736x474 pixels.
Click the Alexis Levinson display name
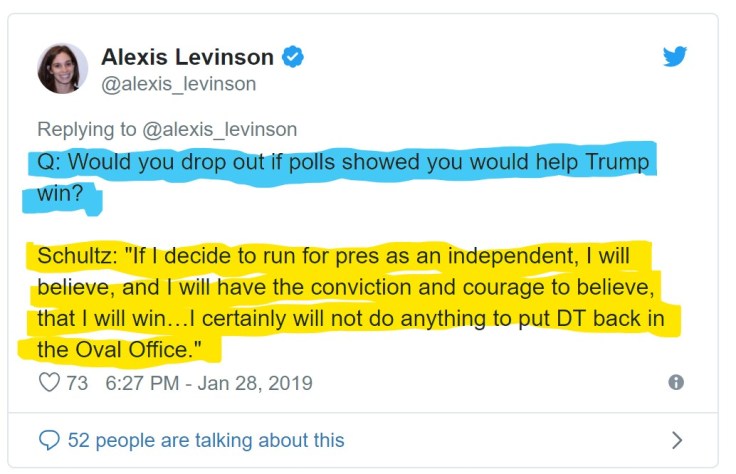[x=187, y=58]
